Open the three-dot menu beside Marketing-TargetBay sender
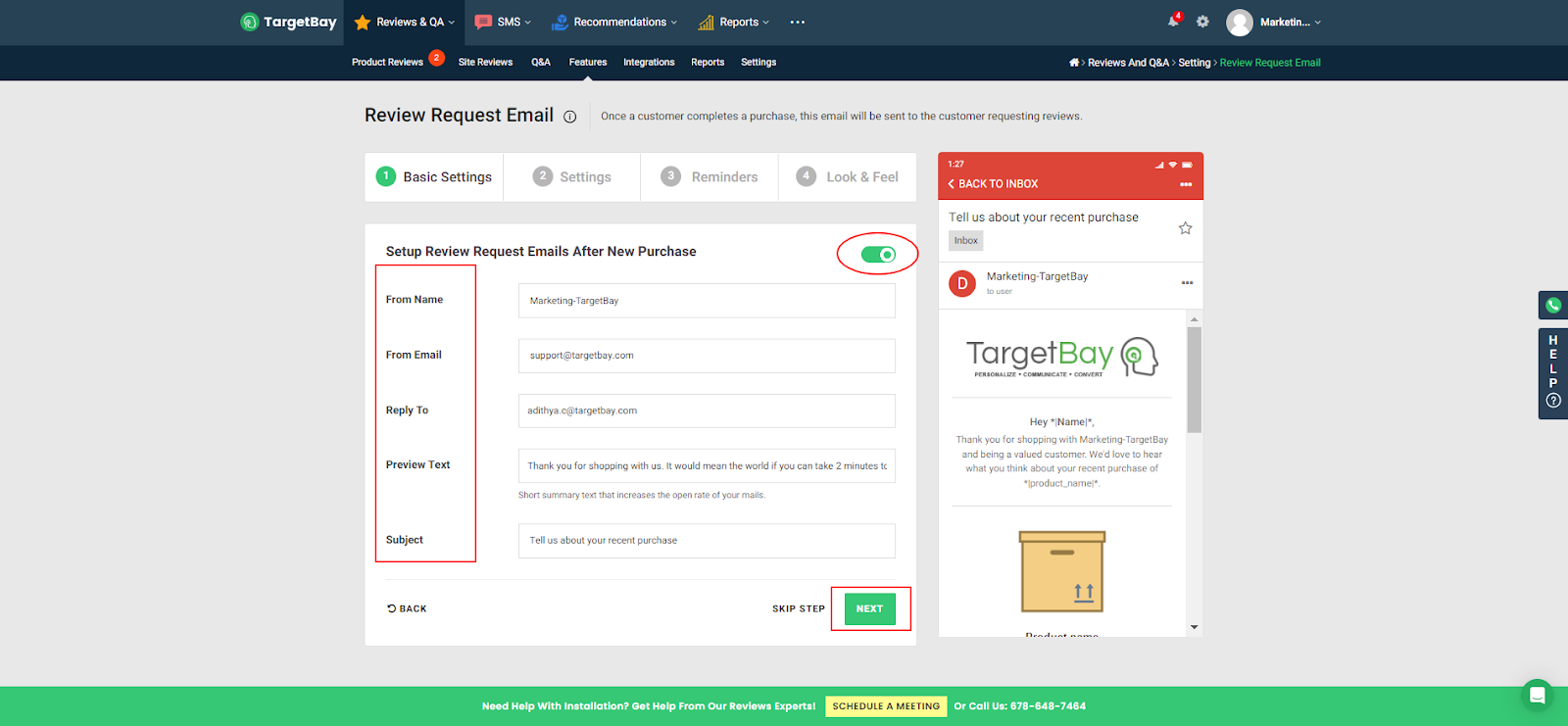 click(x=1187, y=282)
